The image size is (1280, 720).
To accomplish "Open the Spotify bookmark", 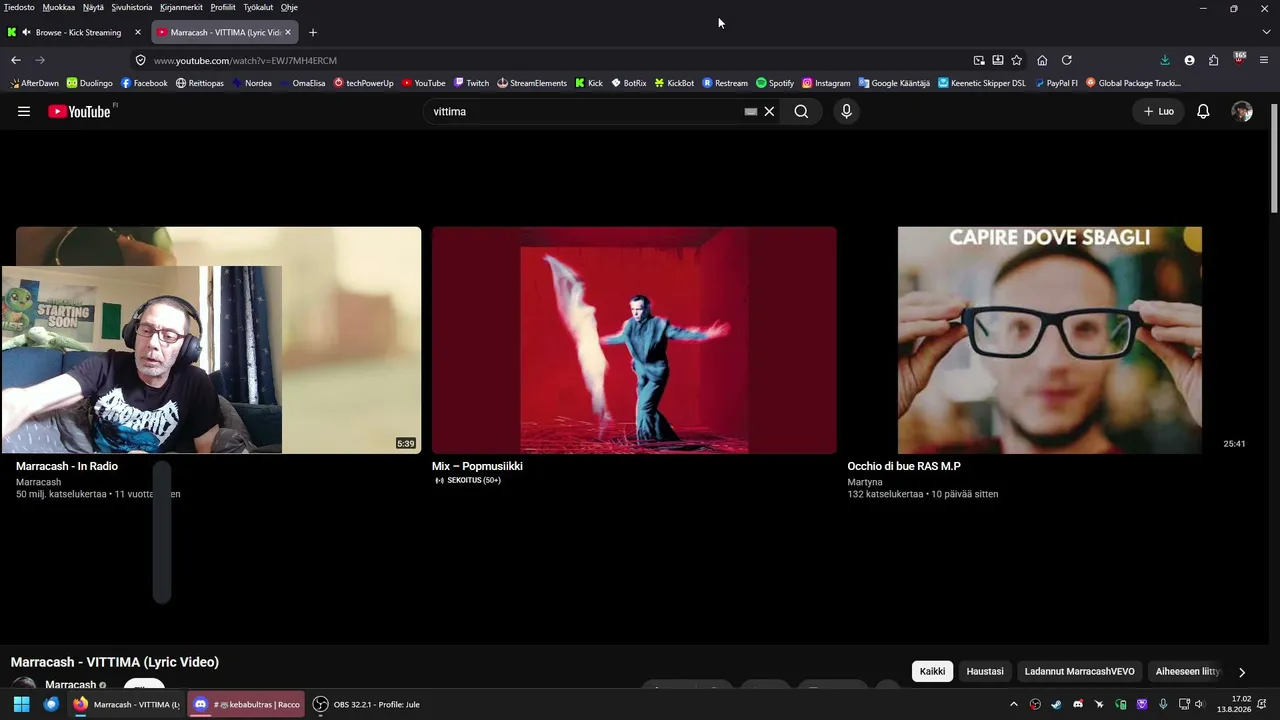I will point(775,83).
